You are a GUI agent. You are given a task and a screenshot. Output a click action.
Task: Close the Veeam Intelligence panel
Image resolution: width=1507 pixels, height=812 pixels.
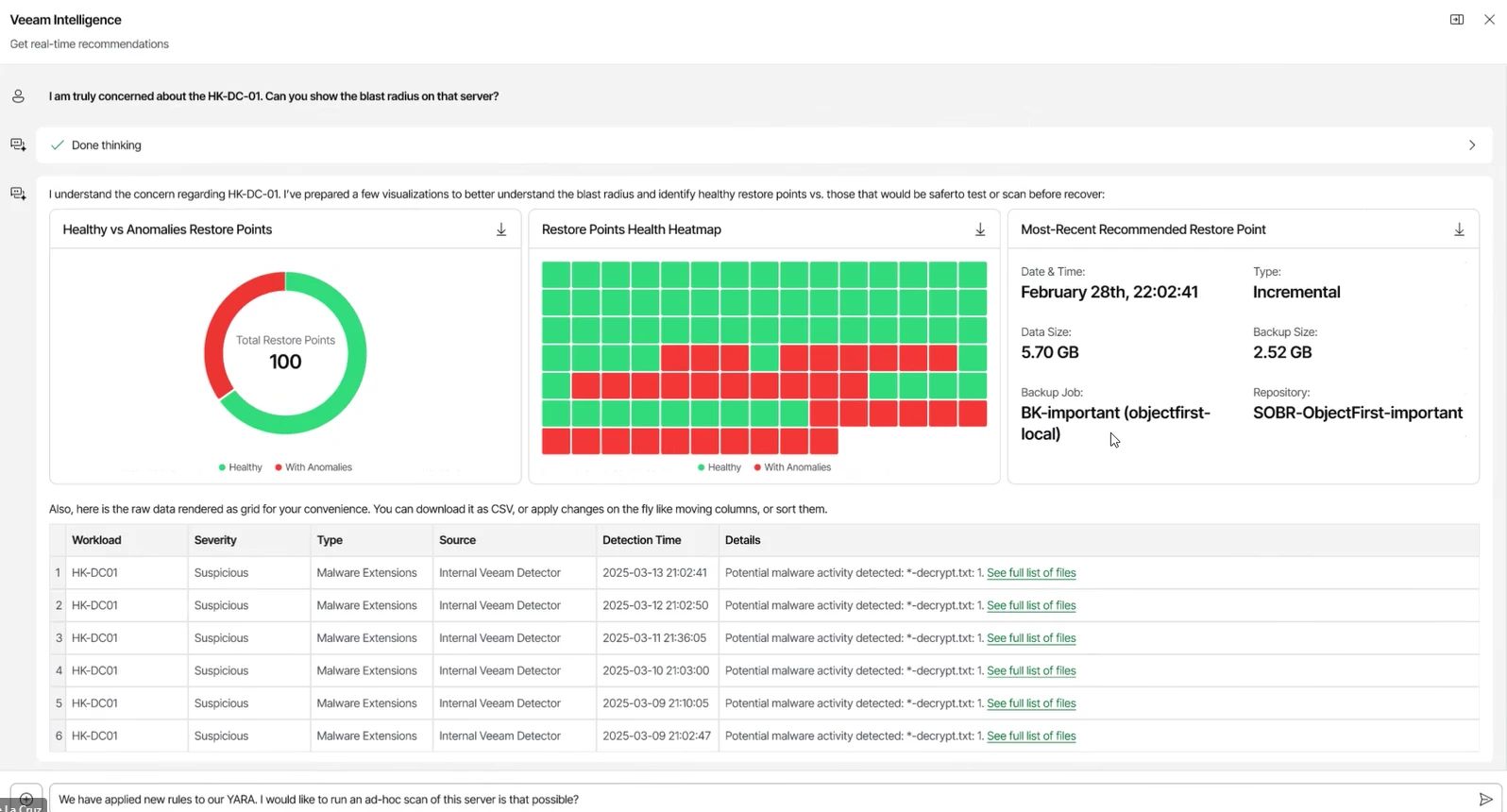[1489, 20]
